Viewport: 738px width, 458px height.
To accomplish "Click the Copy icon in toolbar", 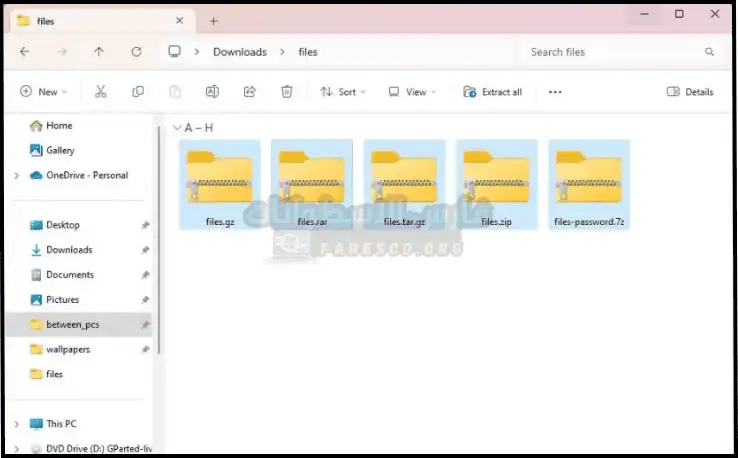I will point(138,92).
